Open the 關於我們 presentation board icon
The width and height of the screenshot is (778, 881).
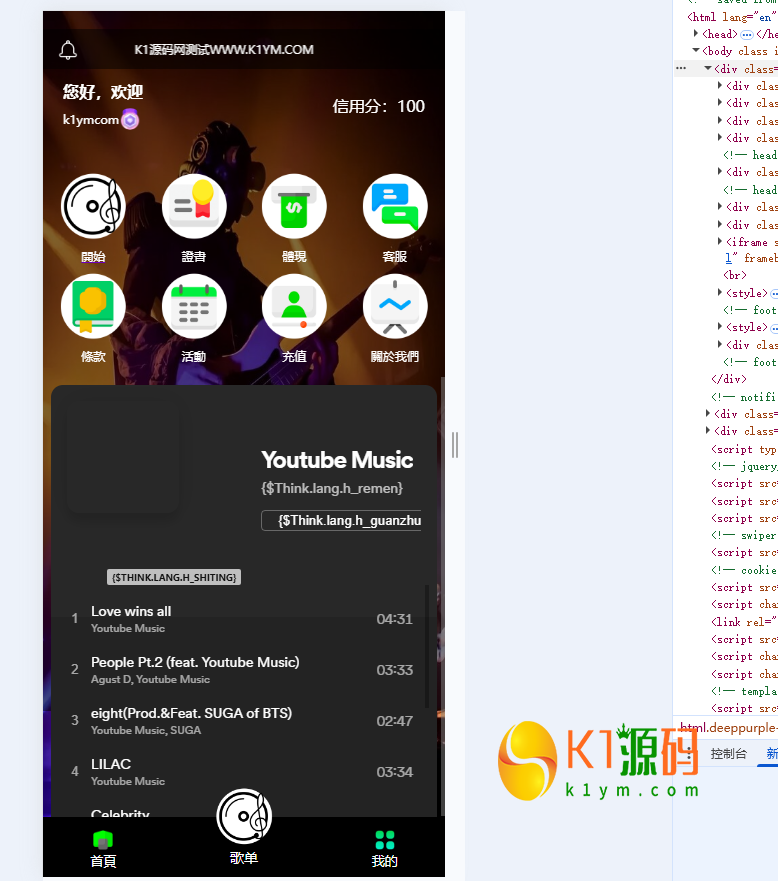click(x=395, y=306)
